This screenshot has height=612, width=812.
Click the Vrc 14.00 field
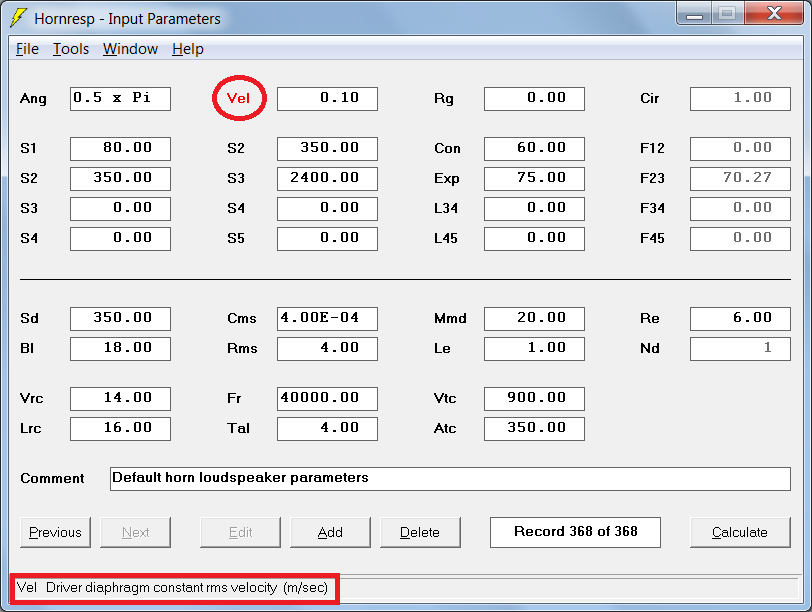(120, 399)
